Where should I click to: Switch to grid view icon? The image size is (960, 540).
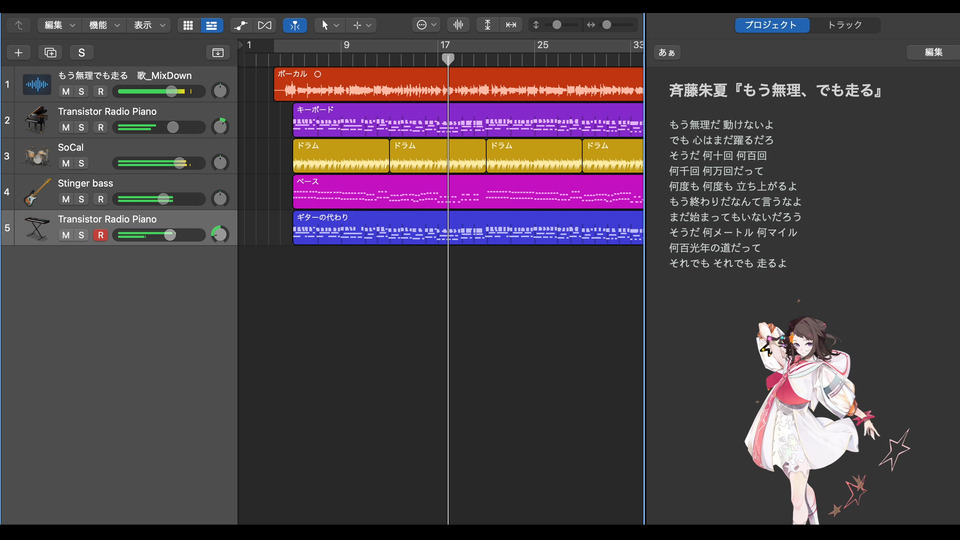[187, 25]
